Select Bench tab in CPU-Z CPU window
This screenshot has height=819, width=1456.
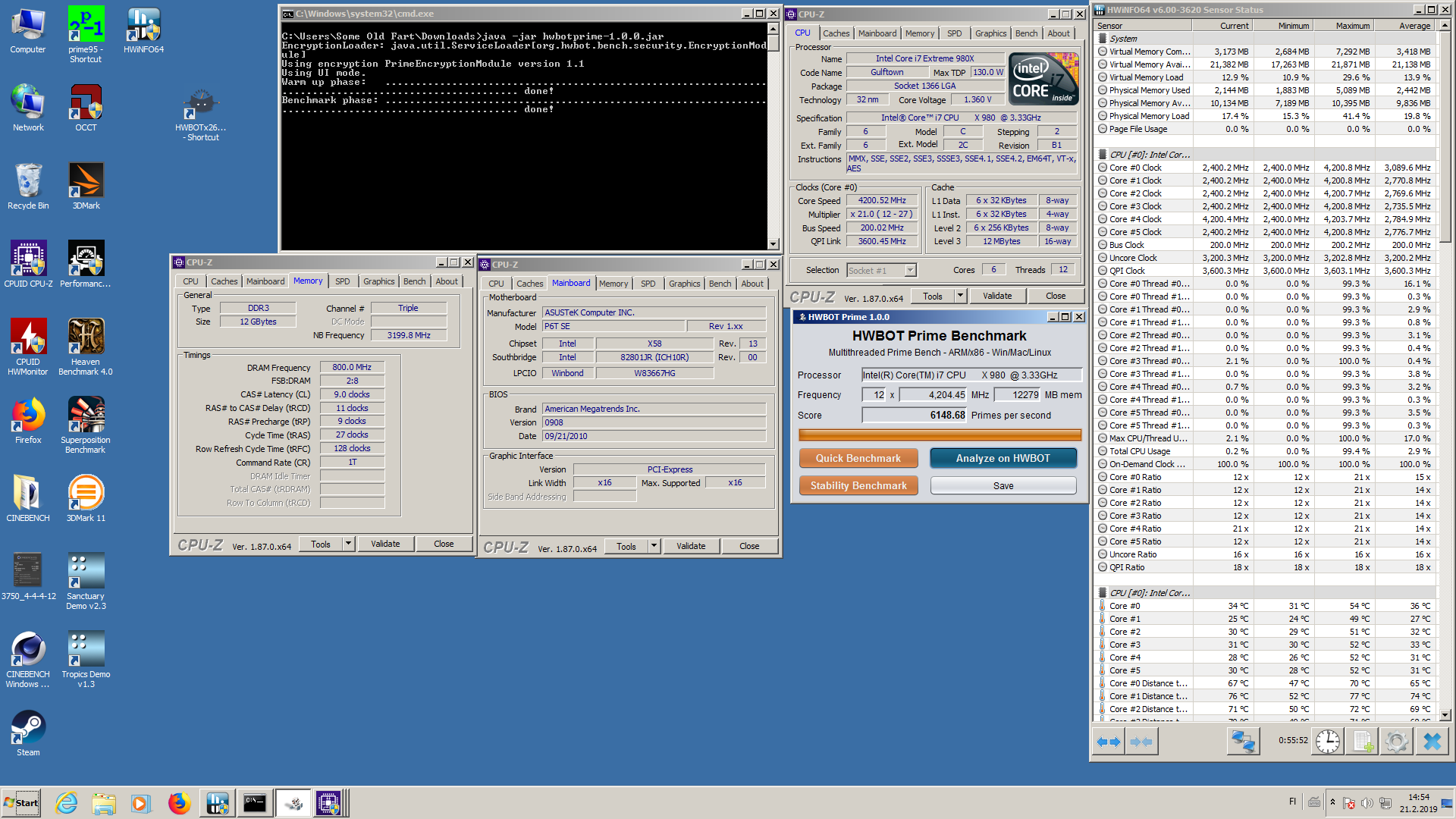tap(1026, 33)
